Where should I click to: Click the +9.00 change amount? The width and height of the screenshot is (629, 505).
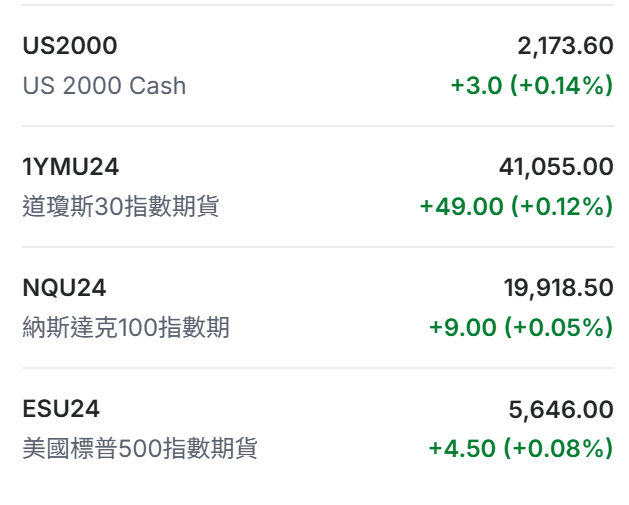click(x=465, y=328)
